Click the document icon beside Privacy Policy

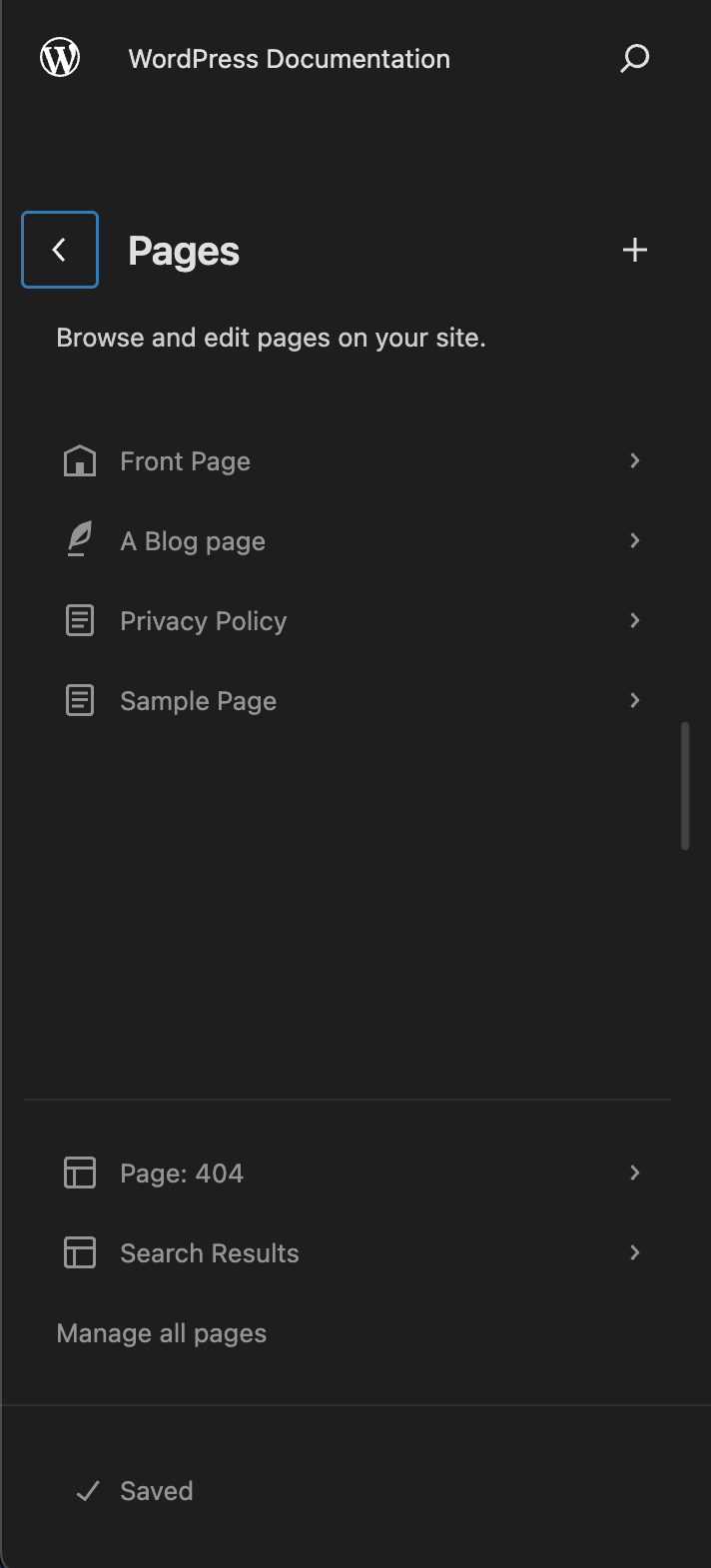[x=79, y=620]
